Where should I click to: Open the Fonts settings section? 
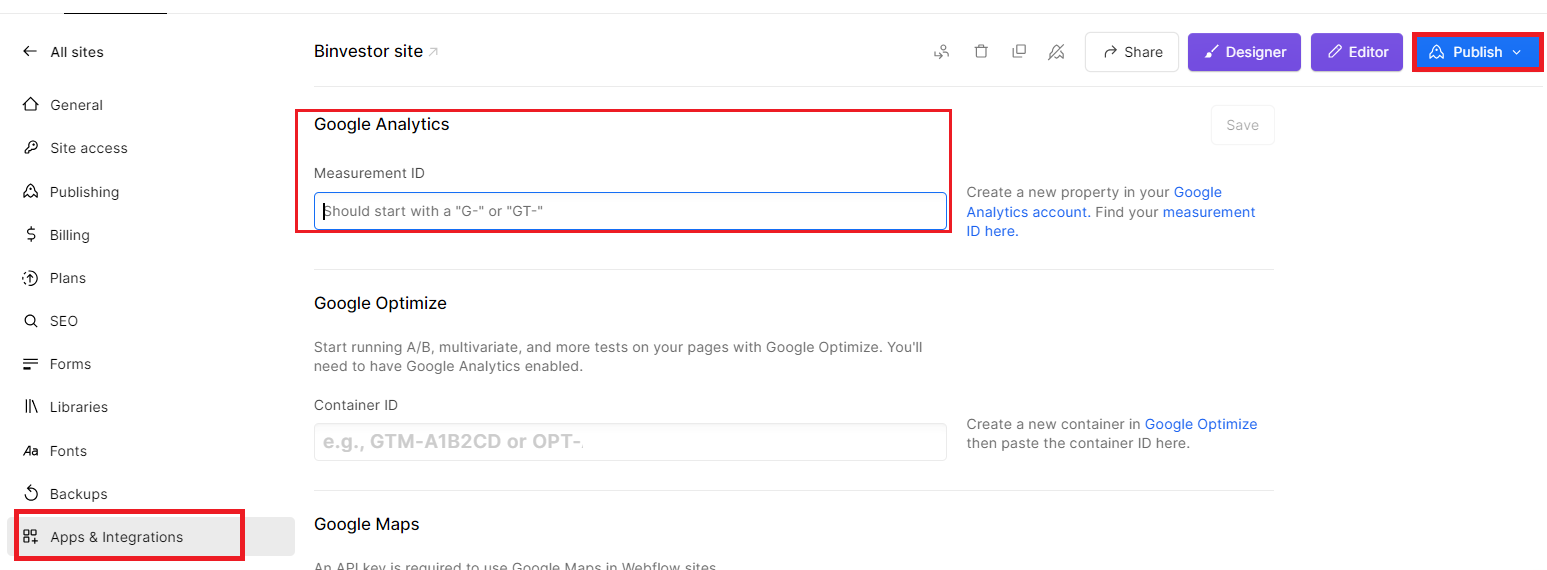68,451
